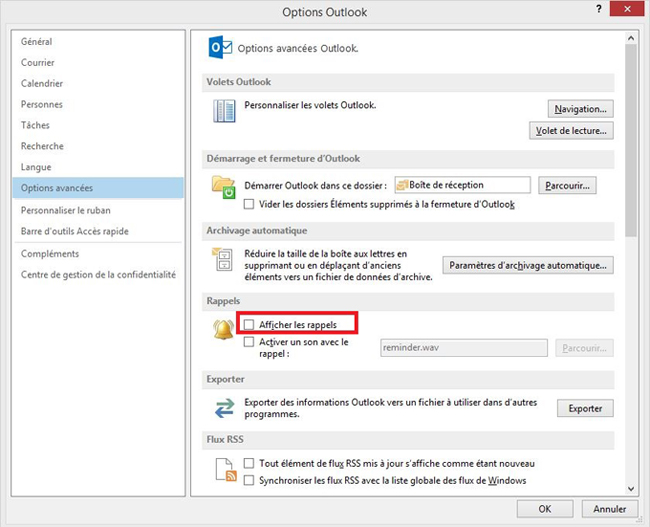Open the Tâches settings
Screen dimensions: 650x527
tap(98, 125)
